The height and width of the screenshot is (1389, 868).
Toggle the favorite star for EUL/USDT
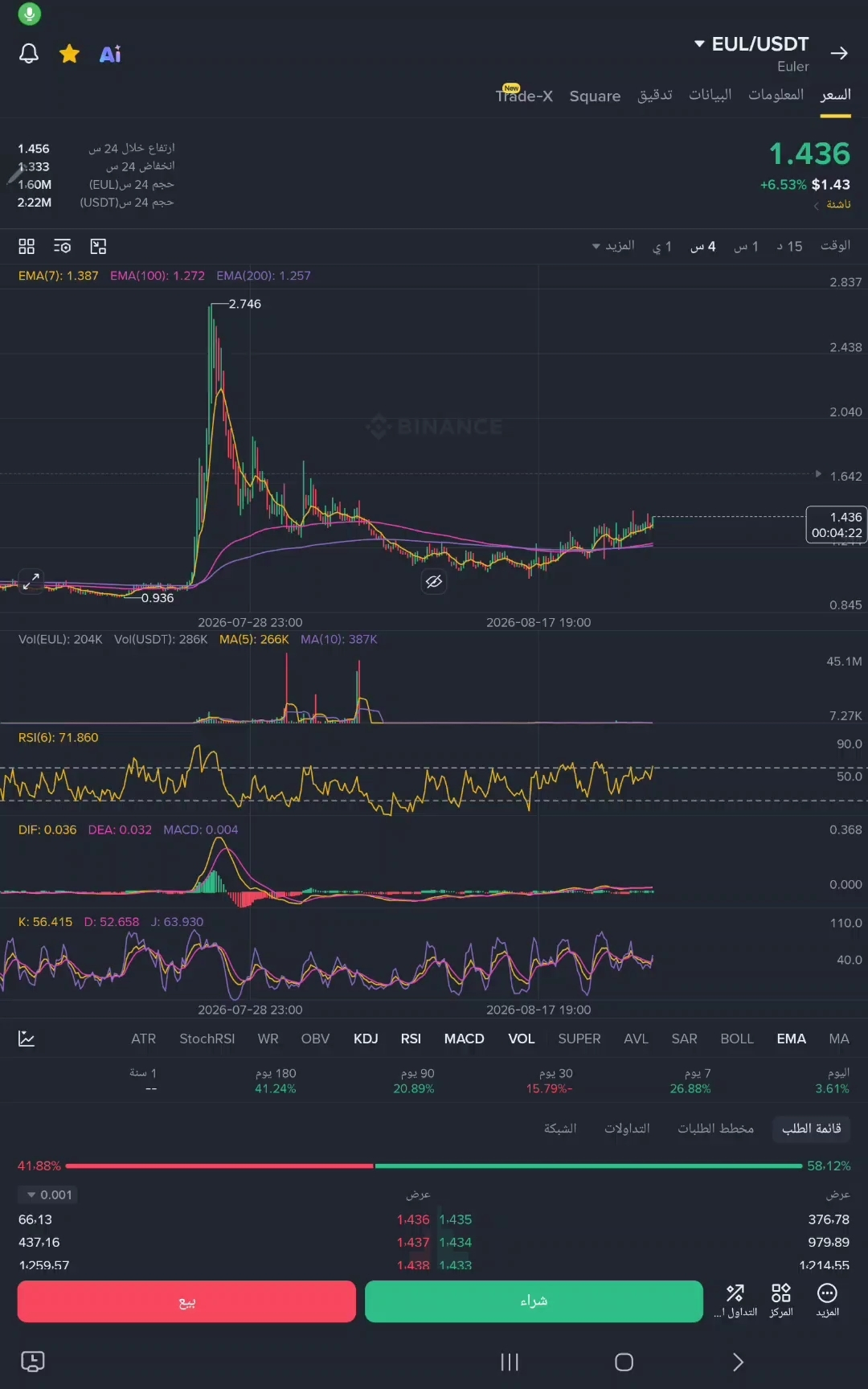coord(70,54)
